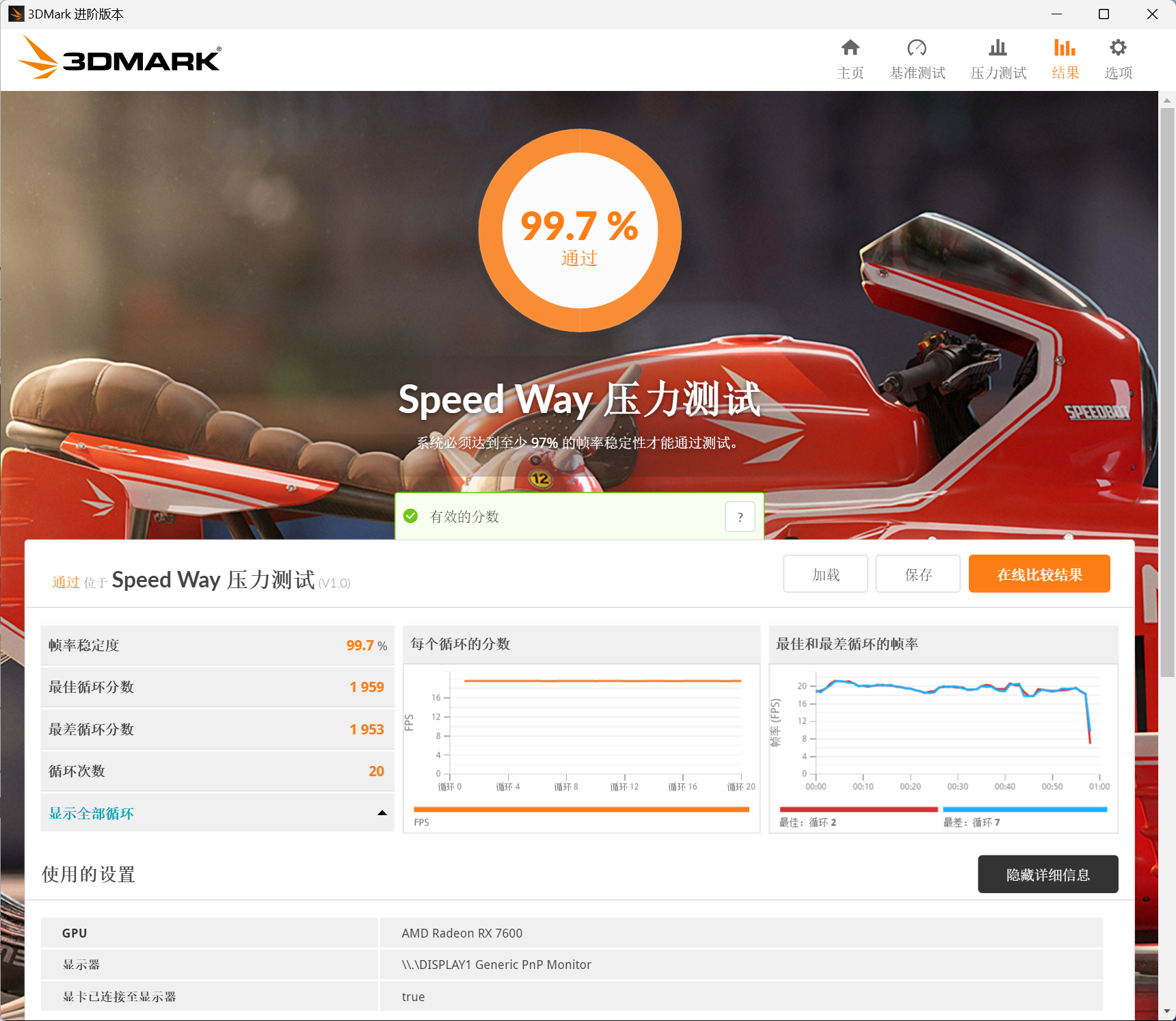Click the 99.7 % score circle
Screen dimensions: 1176x1021
tap(580, 230)
